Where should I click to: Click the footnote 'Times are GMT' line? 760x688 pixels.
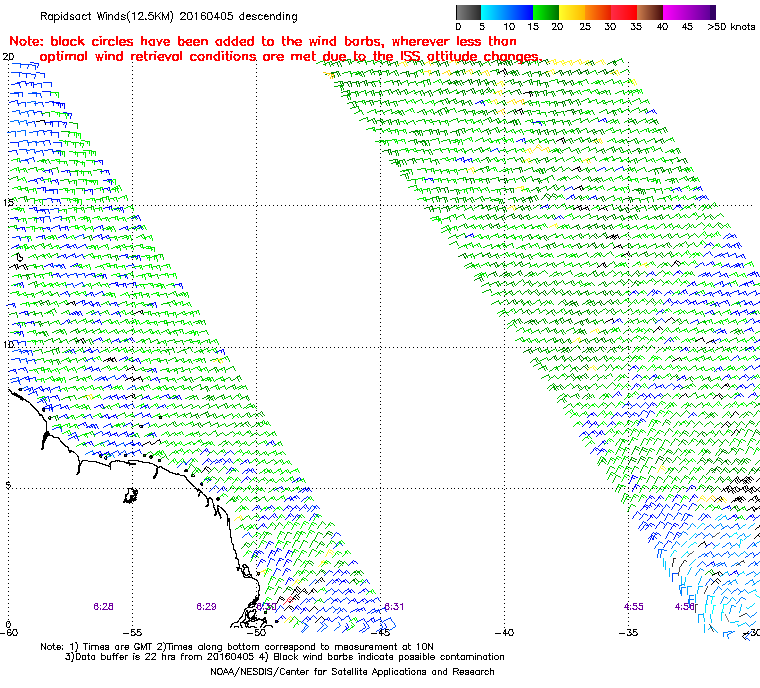click(x=237, y=647)
